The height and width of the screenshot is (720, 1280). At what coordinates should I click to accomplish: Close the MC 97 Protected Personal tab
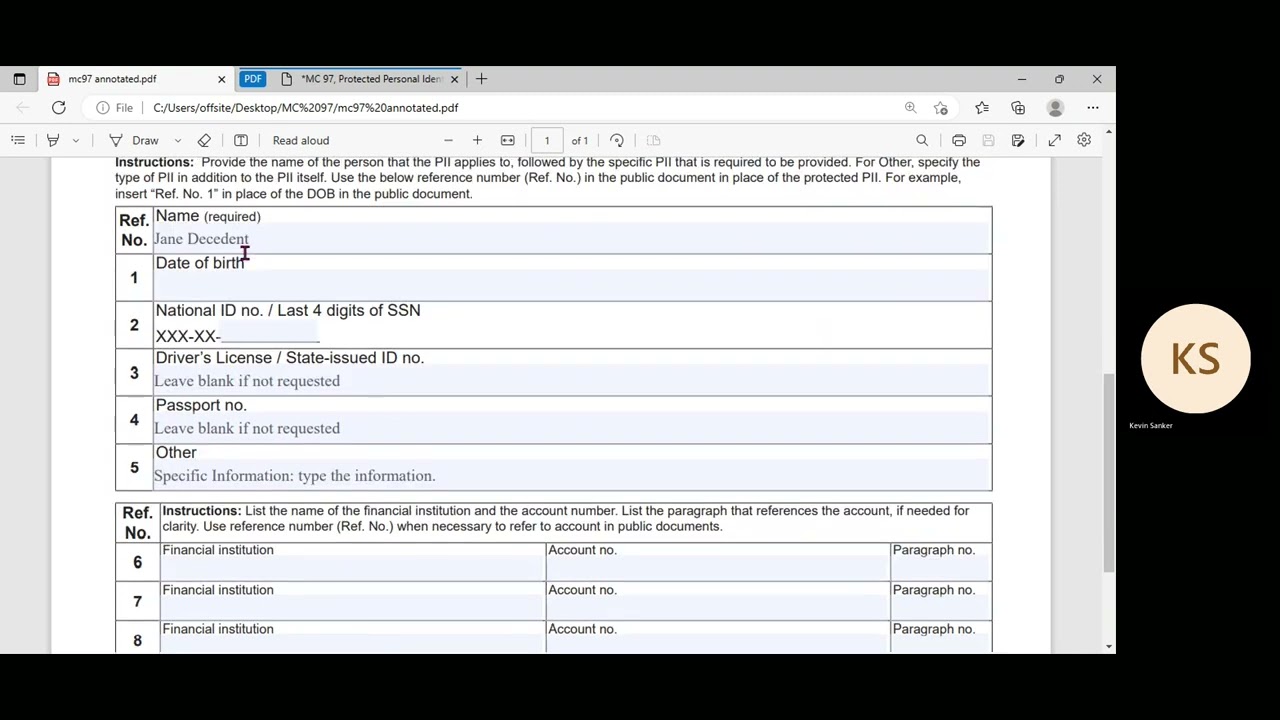click(x=454, y=79)
